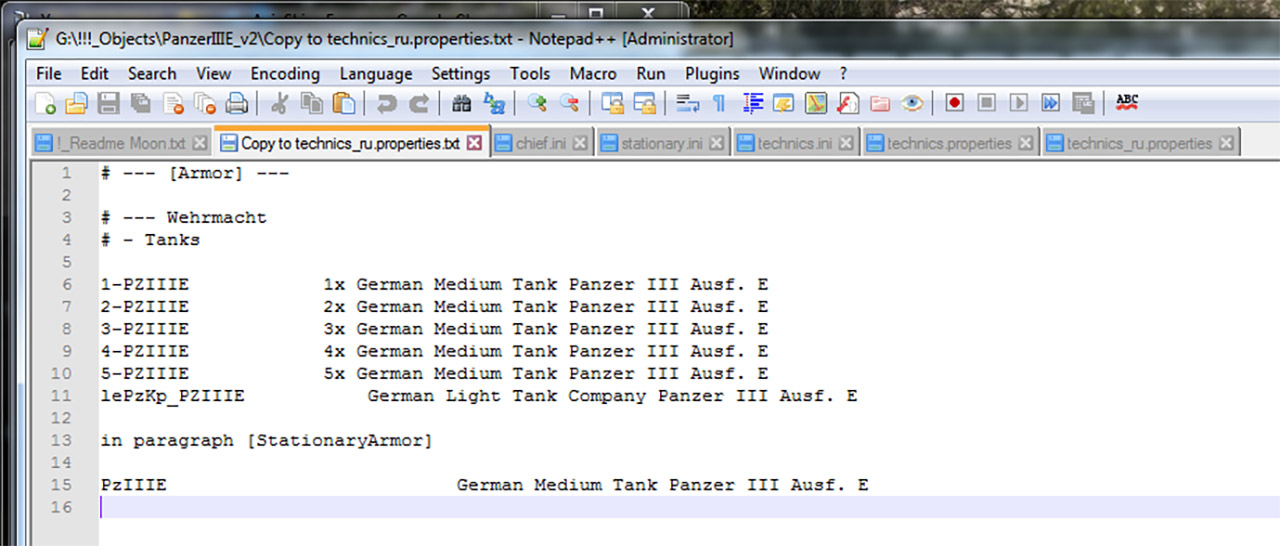
Task: Open the ? help menu
Action: 843,74
